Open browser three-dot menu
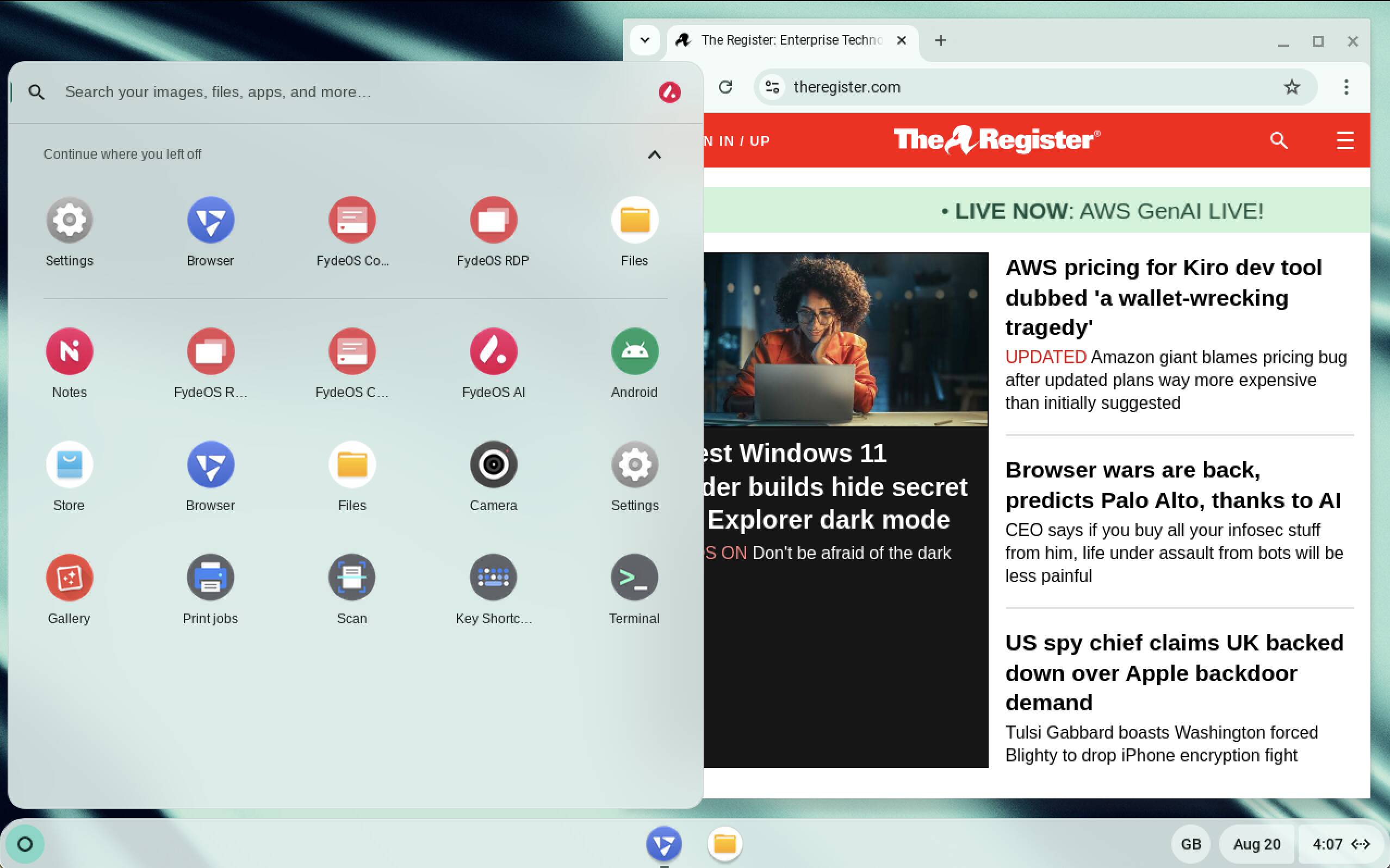 click(x=1346, y=87)
